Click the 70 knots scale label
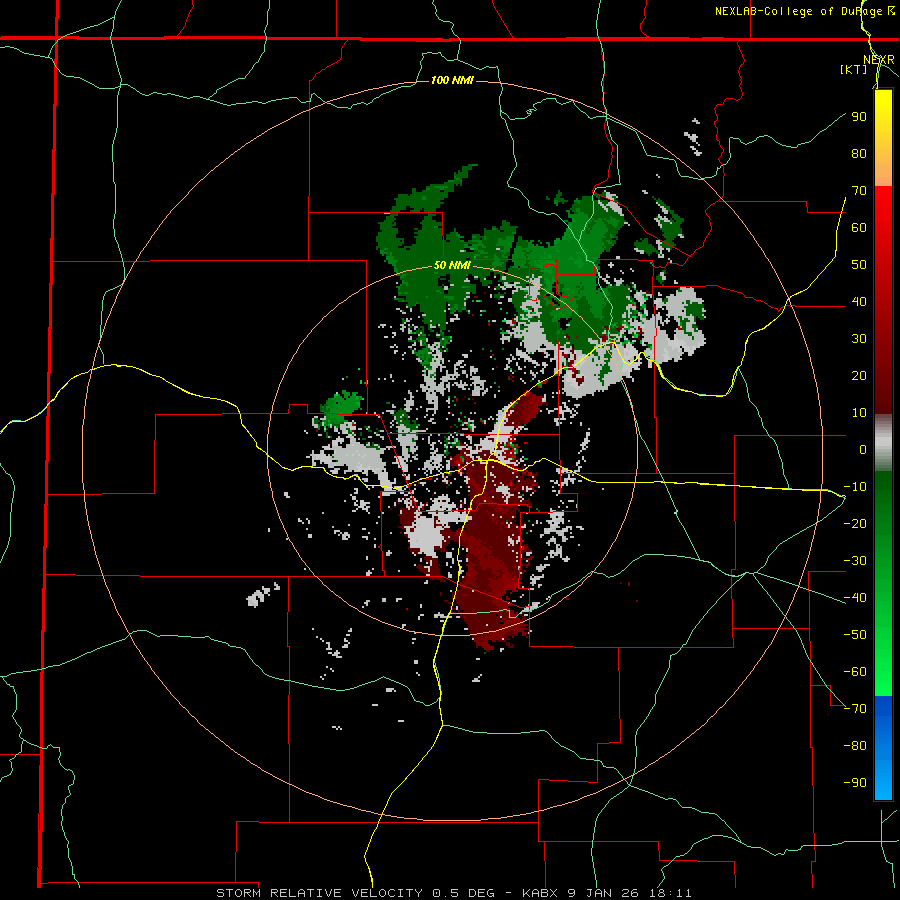Screen dimensions: 900x900 (x=859, y=191)
